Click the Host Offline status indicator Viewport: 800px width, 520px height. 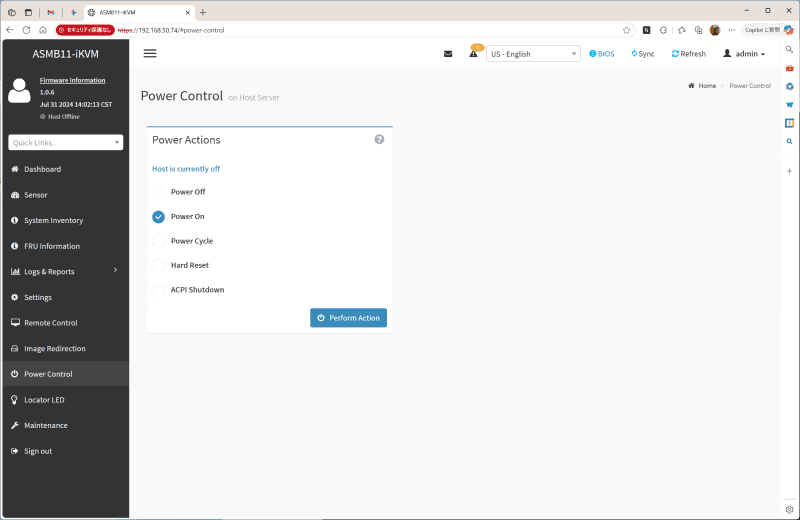tap(60, 117)
